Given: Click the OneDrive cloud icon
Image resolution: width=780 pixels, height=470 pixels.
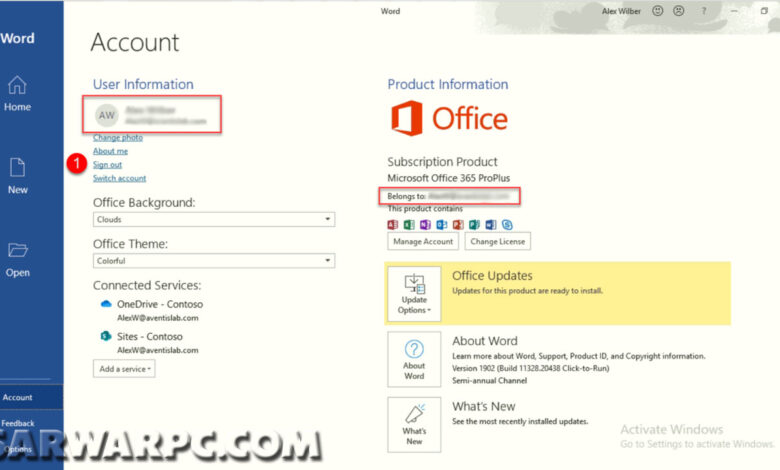Looking at the screenshot, I should [105, 304].
